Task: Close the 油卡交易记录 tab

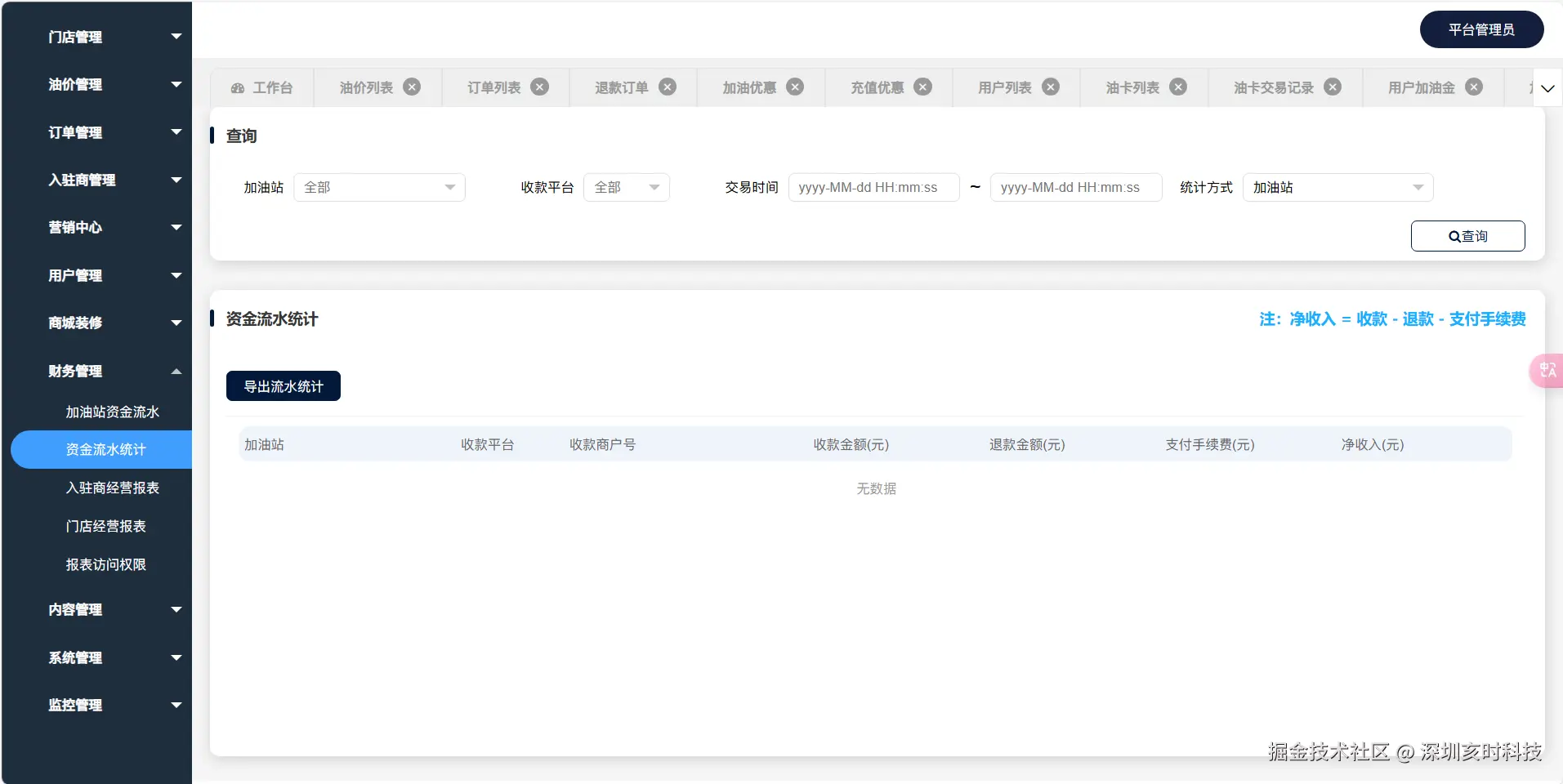Action: pos(1333,87)
